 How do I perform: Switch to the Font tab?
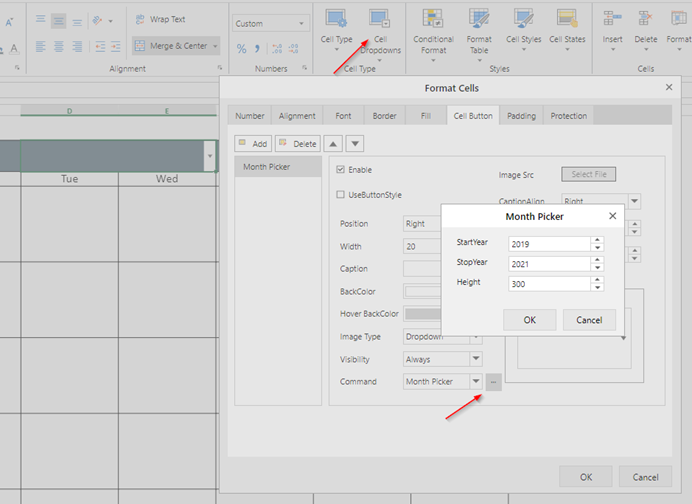tap(343, 116)
